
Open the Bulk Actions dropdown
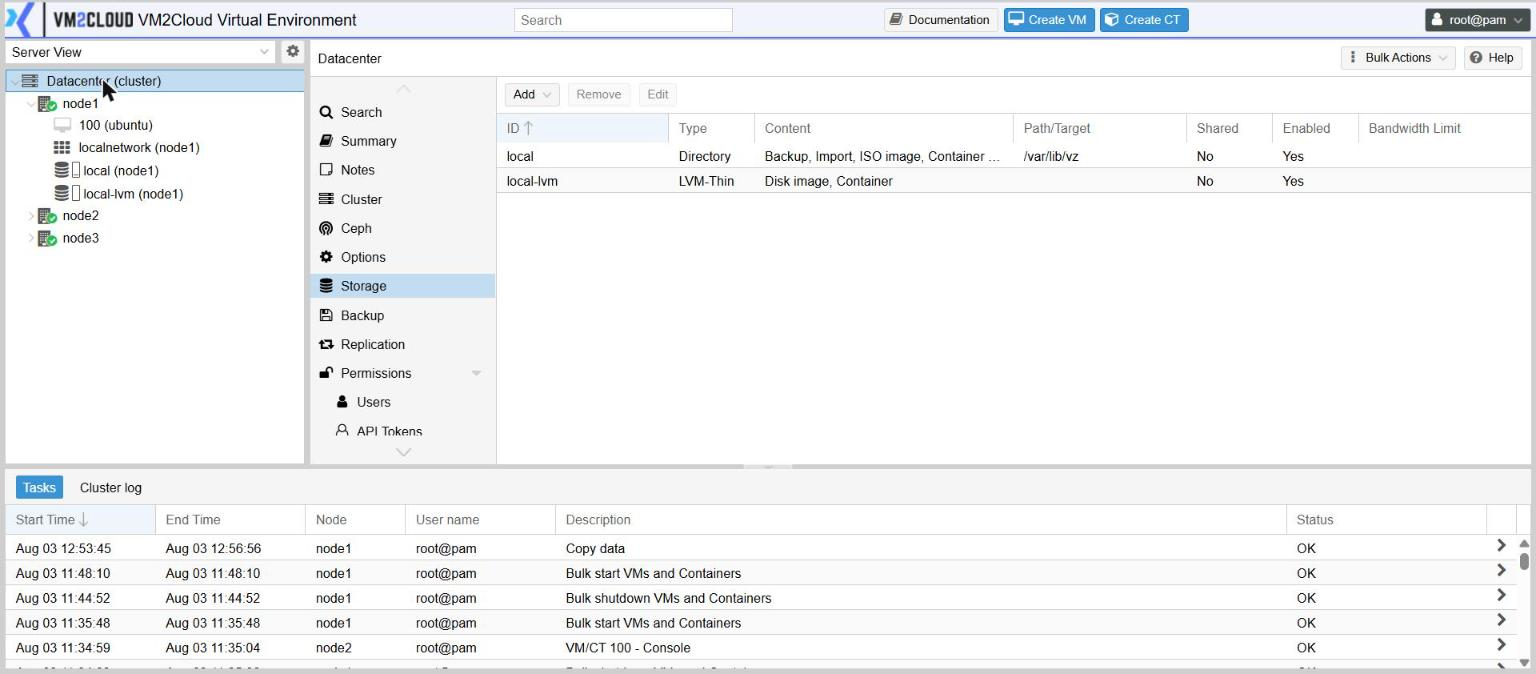tap(1398, 58)
